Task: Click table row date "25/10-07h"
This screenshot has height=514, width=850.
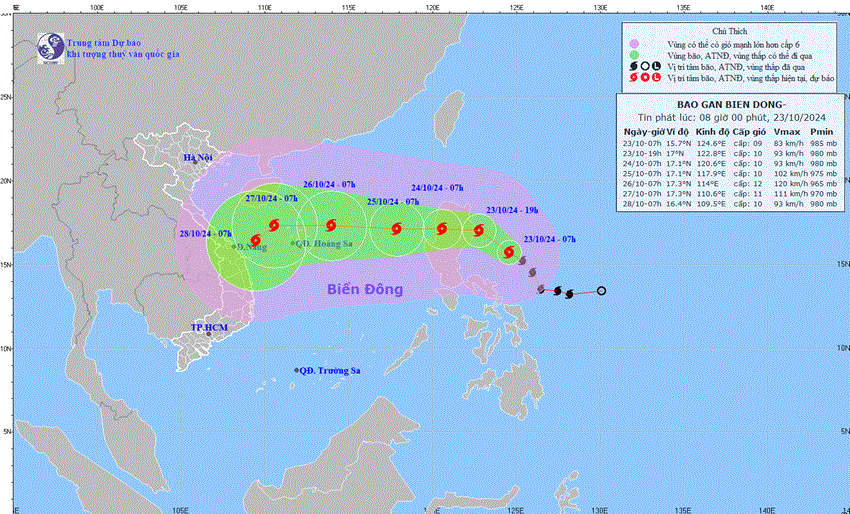Action: coord(643,174)
